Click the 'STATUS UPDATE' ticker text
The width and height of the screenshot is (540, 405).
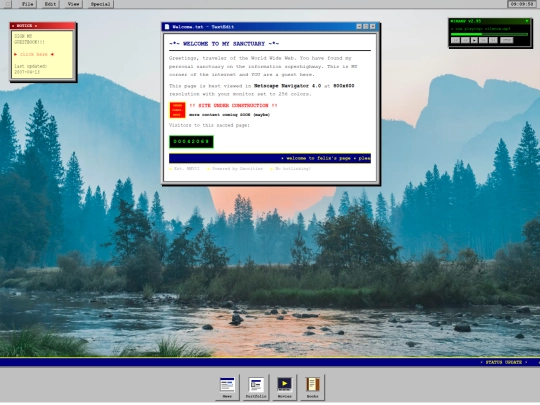503,362
